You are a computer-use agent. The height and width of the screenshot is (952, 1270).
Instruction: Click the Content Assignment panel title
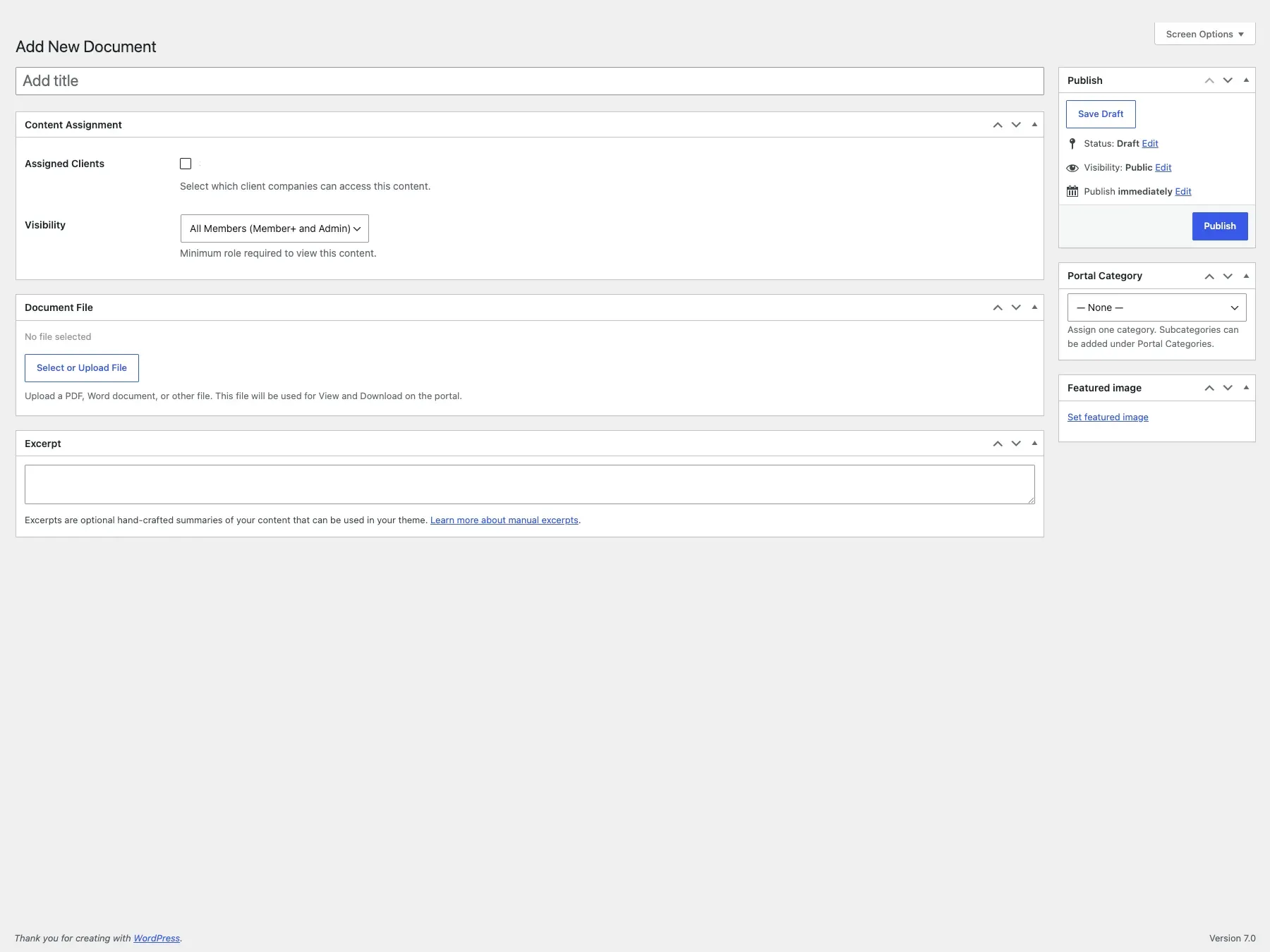(x=73, y=125)
